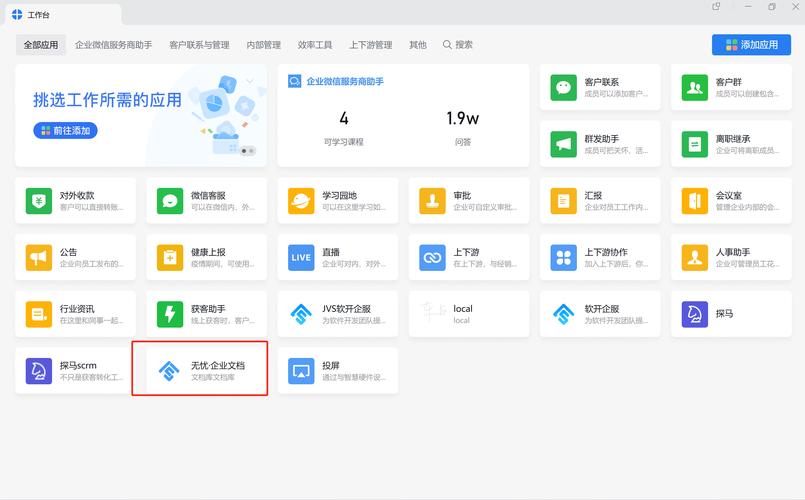This screenshot has width=805, height=500.
Task: Click the 离职继承 title text
Action: click(733, 139)
